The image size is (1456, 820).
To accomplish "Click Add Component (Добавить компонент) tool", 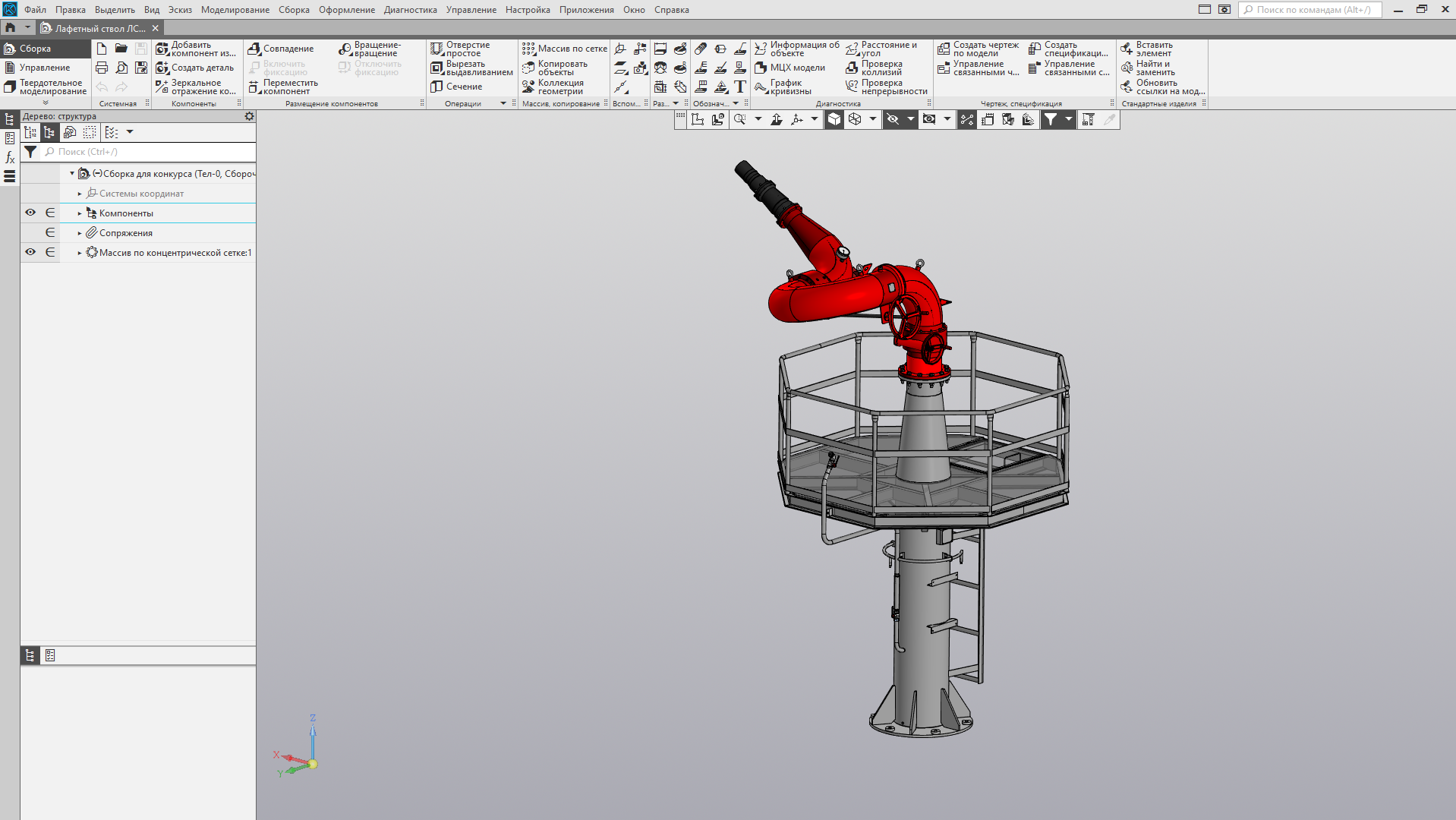I will [x=196, y=49].
